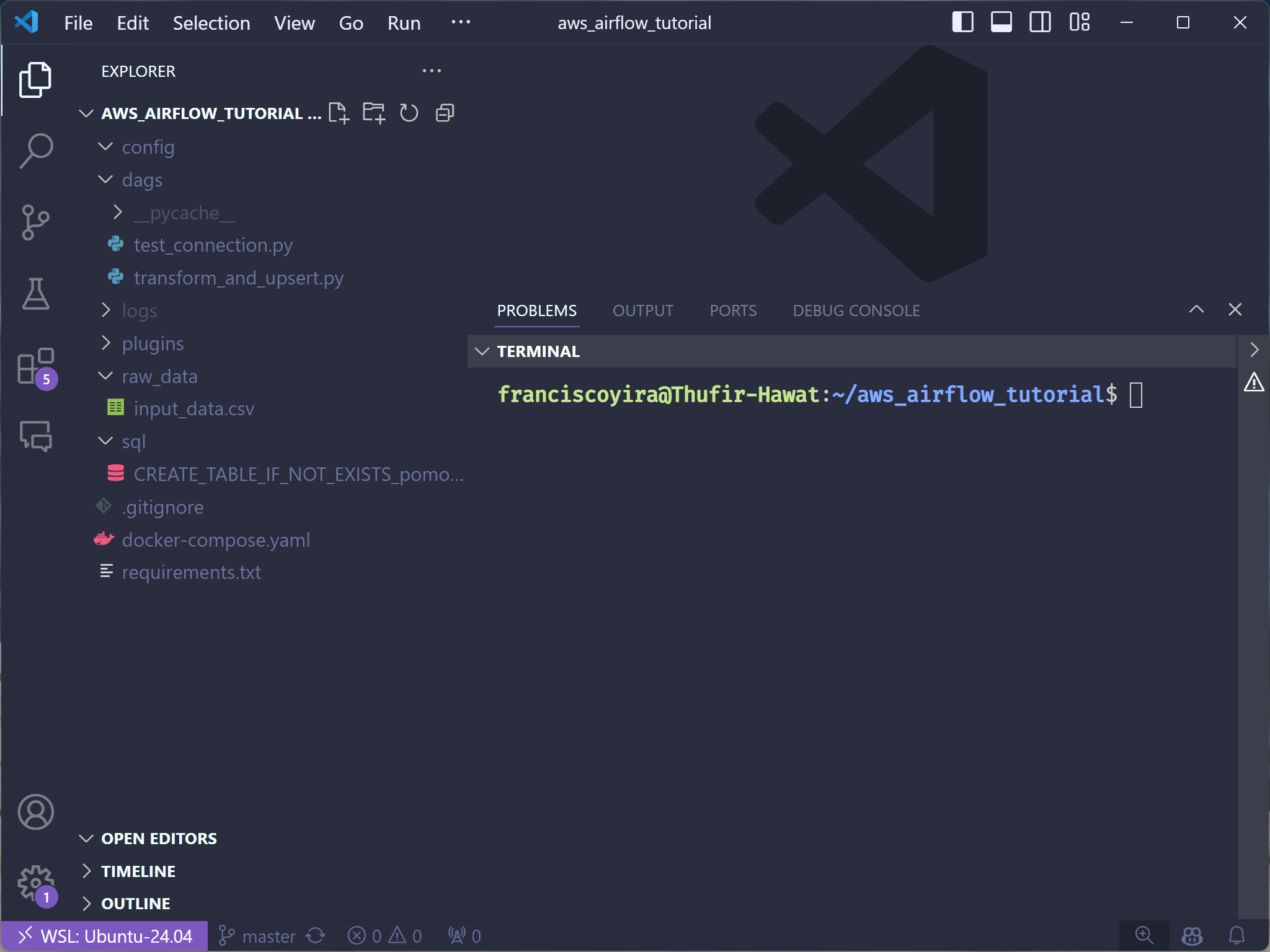Toggle the primary side bar visibility
This screenshot has width=1270, height=952.
[x=963, y=22]
